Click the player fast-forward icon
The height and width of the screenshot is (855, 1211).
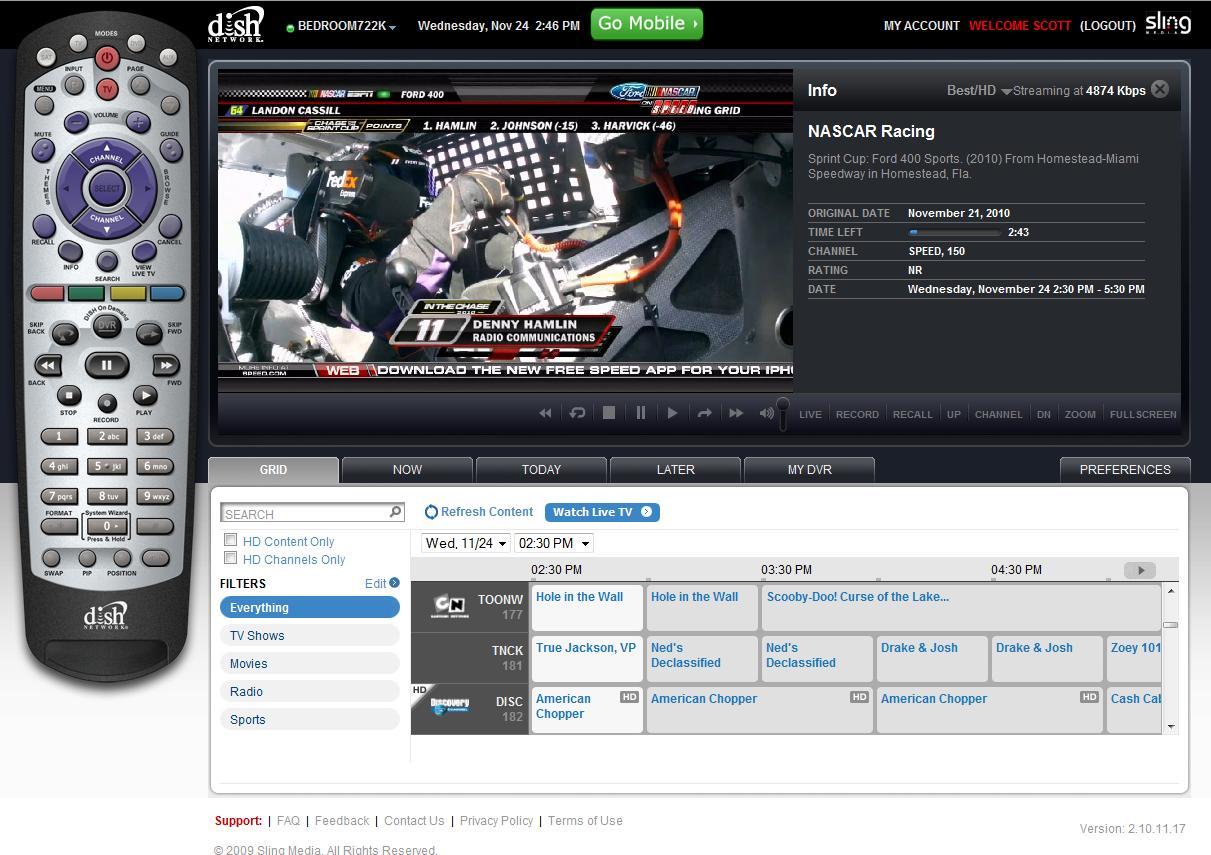click(x=736, y=413)
